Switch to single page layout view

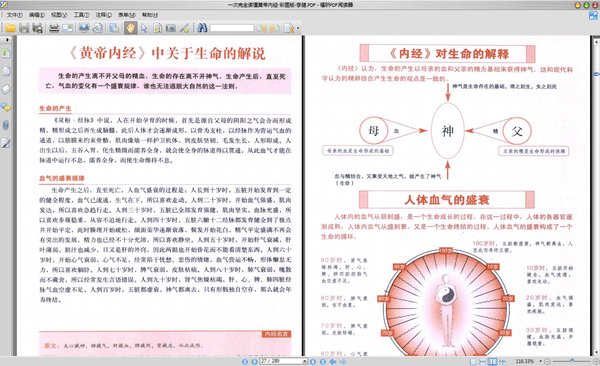(473, 361)
